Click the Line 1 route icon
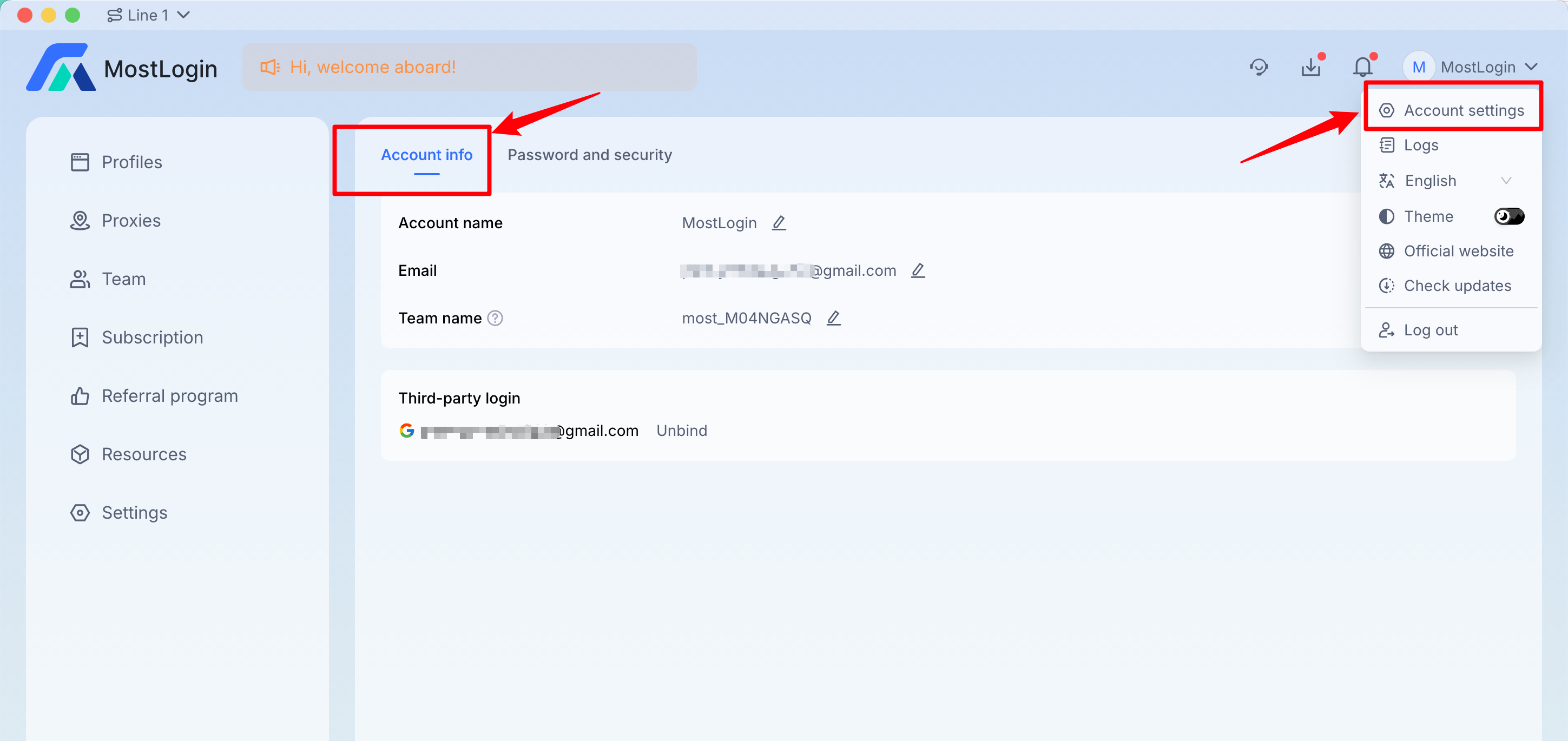The image size is (1568, 741). (115, 15)
